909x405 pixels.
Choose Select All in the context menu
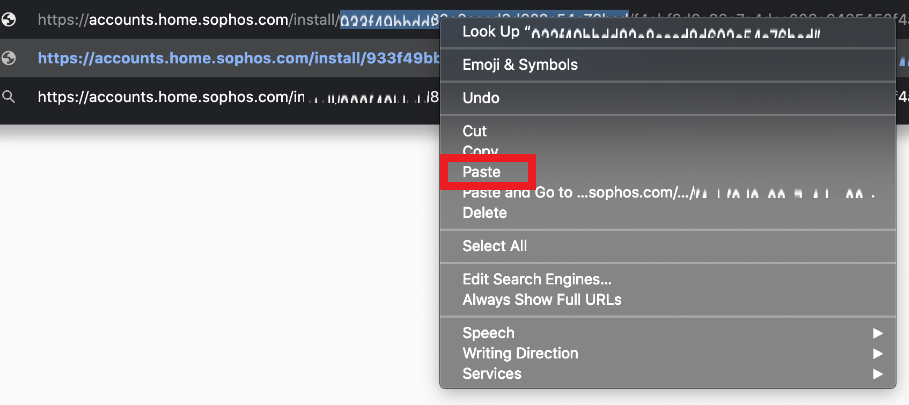[x=495, y=246]
